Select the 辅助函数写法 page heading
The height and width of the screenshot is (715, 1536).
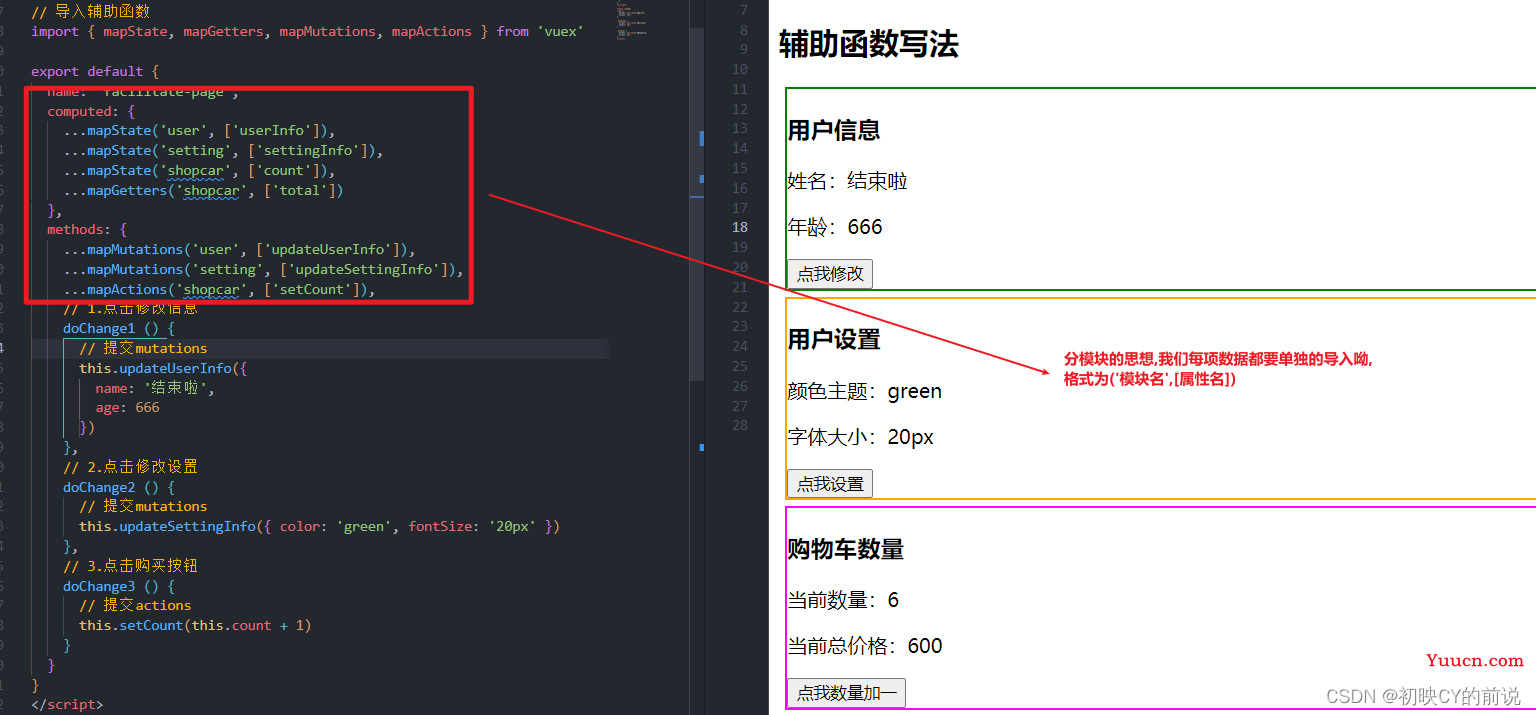pyautogui.click(x=869, y=44)
